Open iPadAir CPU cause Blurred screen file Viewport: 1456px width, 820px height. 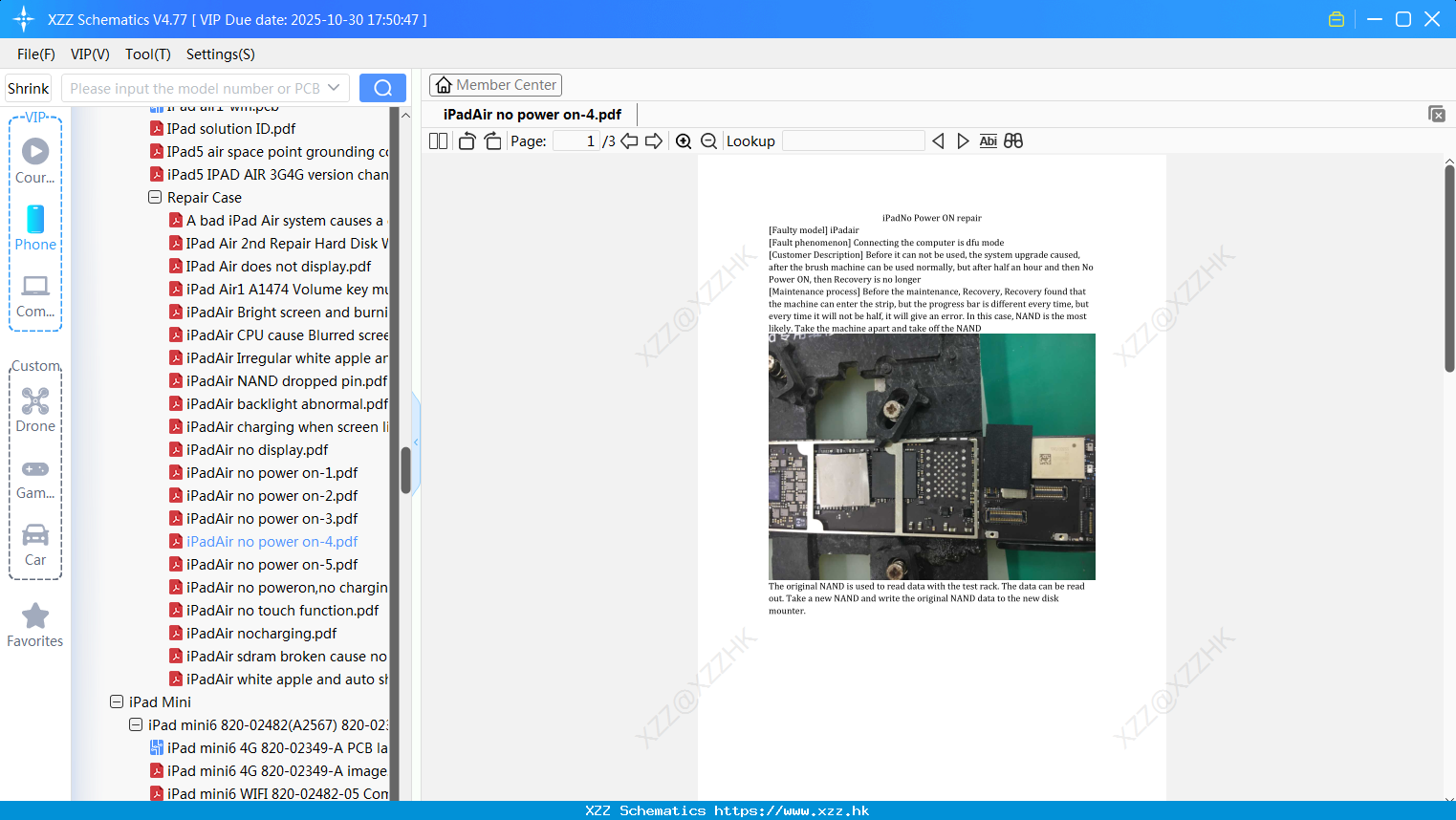(x=278, y=335)
